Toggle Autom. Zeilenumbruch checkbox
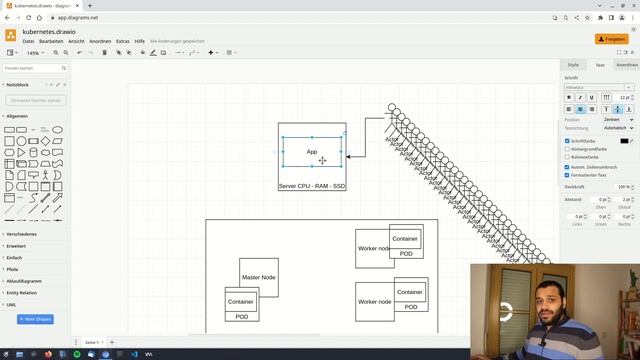Screen dimensions: 640x360 pos(567,167)
